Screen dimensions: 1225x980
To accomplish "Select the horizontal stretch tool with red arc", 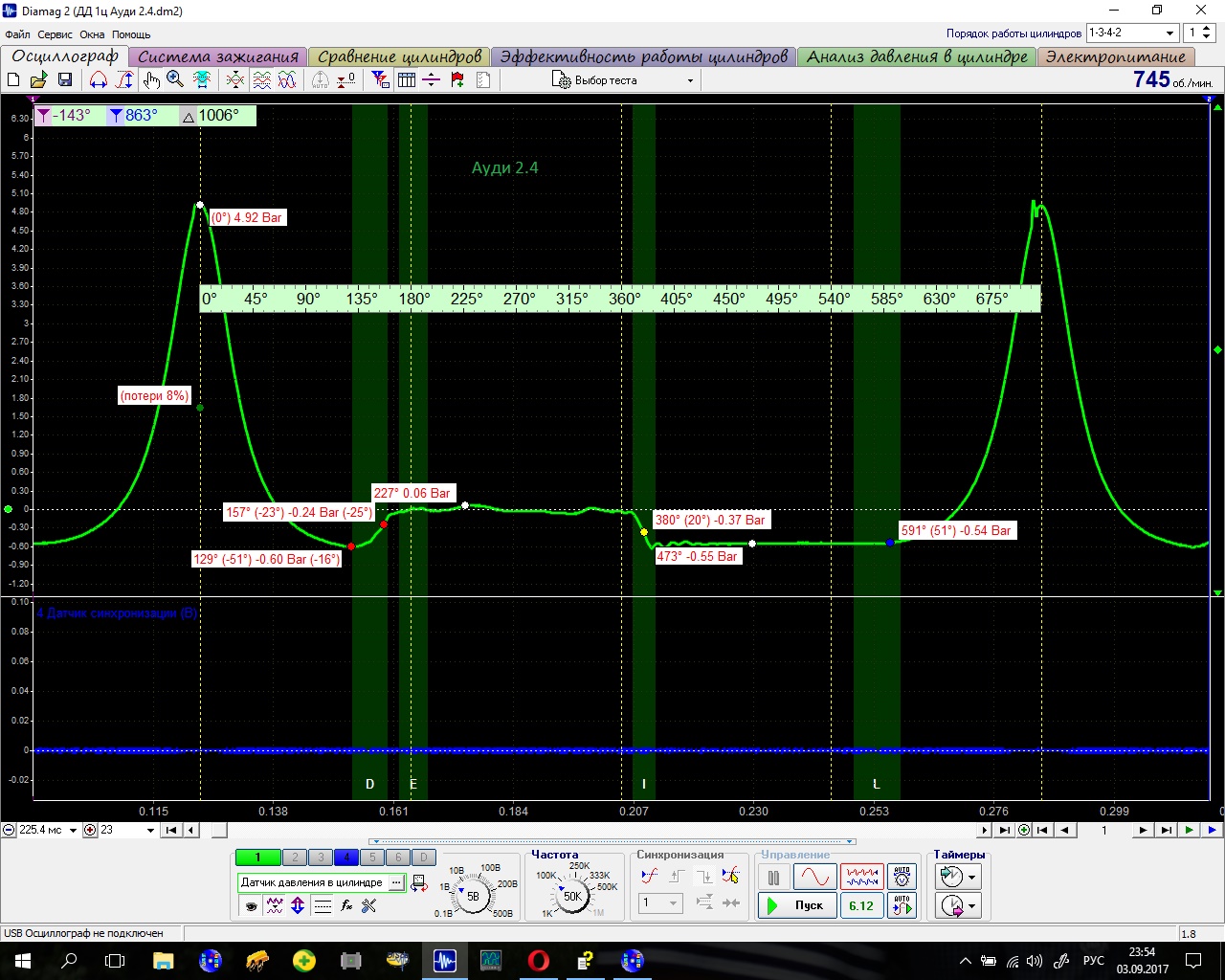I will tap(99, 79).
